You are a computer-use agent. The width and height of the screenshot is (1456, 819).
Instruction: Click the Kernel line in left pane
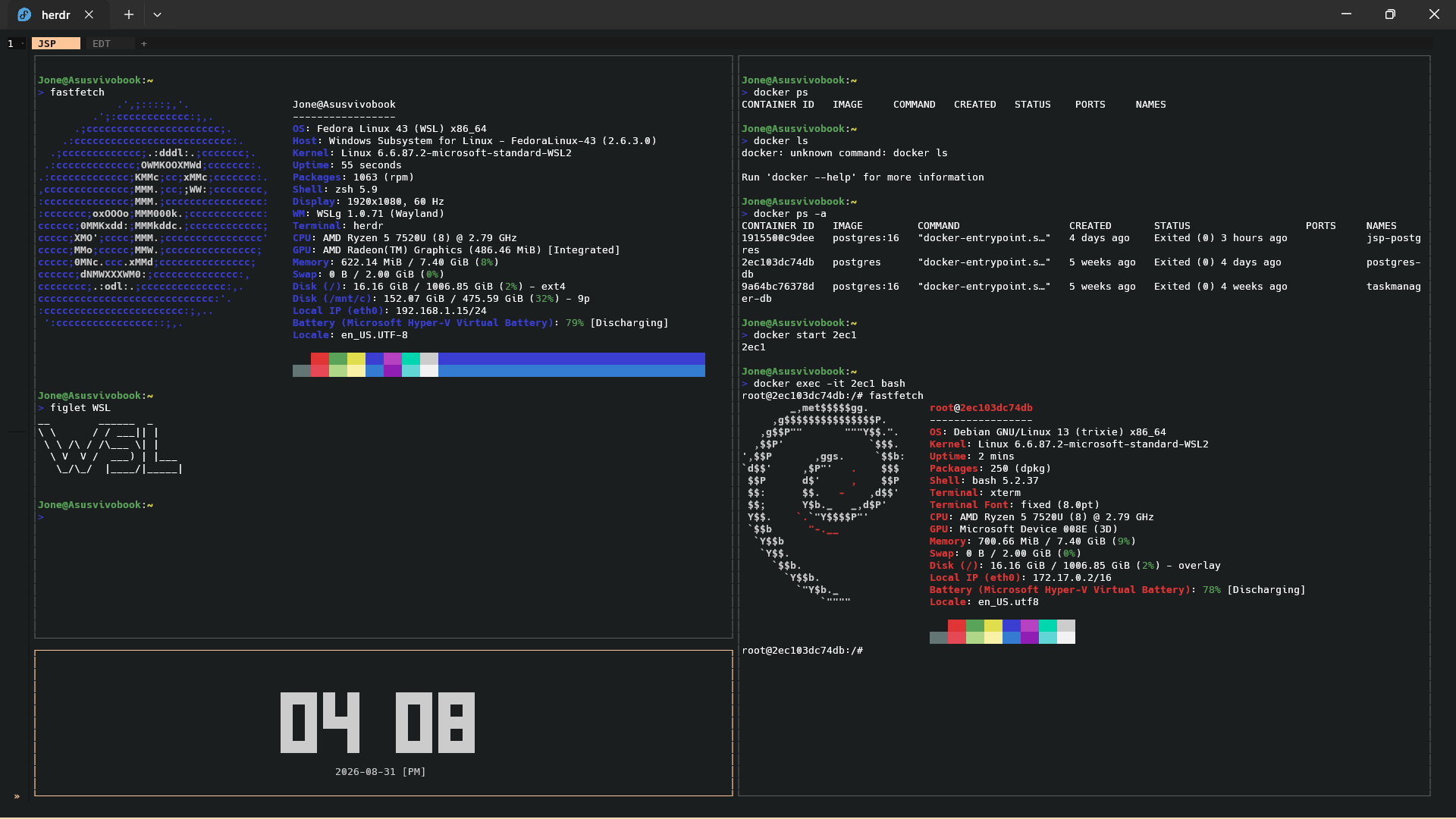pyautogui.click(x=432, y=153)
